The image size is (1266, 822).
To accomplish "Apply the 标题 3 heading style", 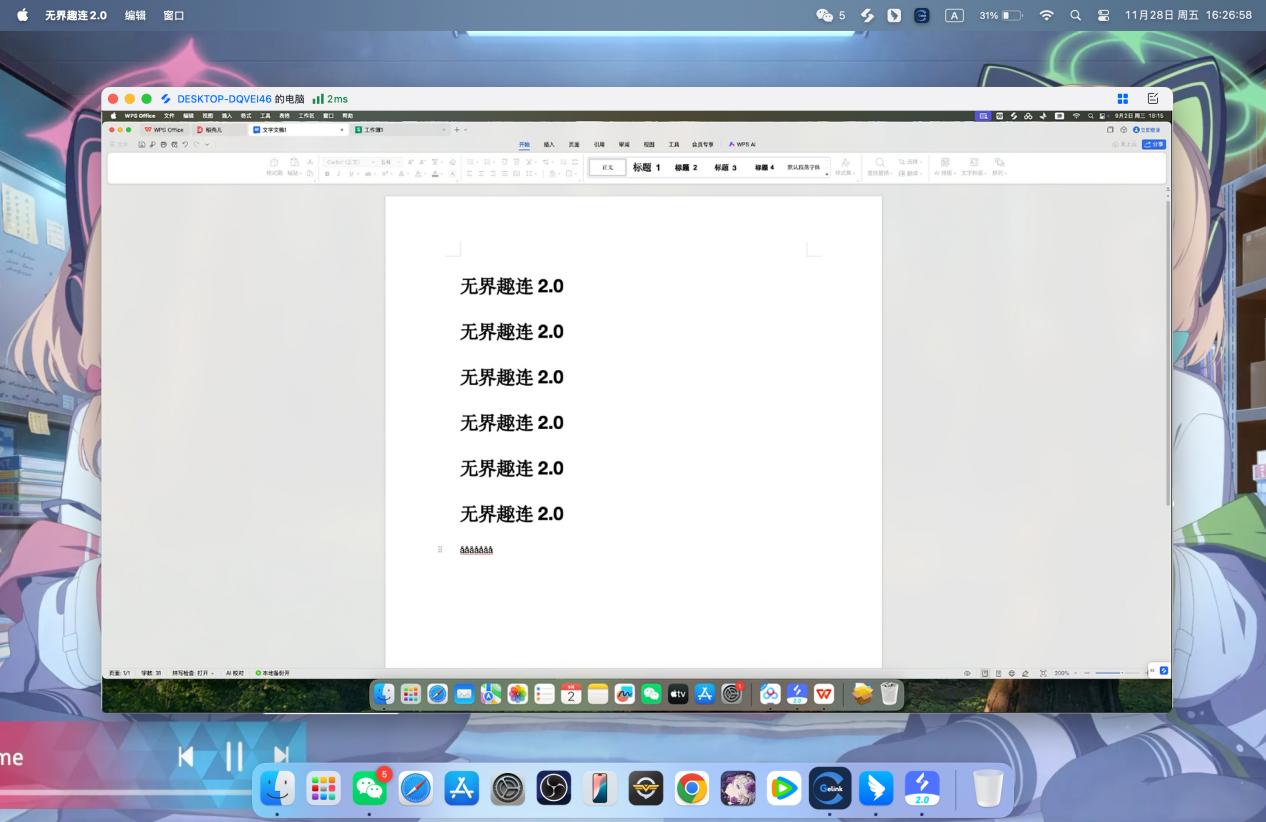I will click(x=725, y=167).
